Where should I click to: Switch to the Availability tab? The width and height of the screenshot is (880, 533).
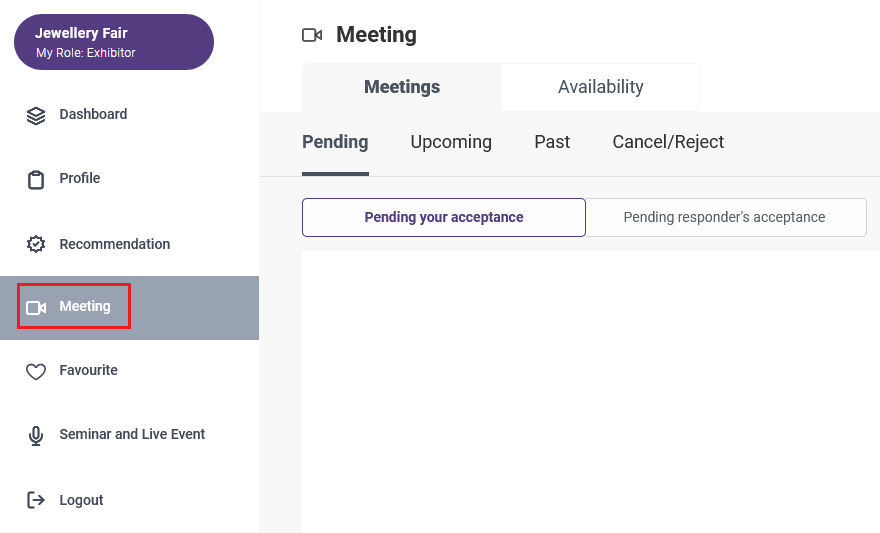click(601, 87)
